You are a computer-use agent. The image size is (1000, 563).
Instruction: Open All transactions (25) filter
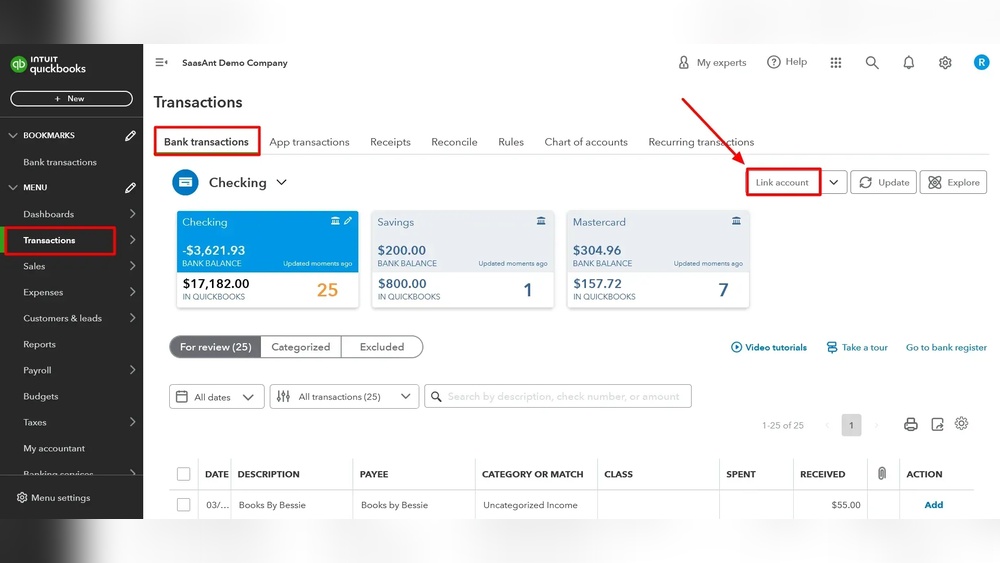click(344, 397)
